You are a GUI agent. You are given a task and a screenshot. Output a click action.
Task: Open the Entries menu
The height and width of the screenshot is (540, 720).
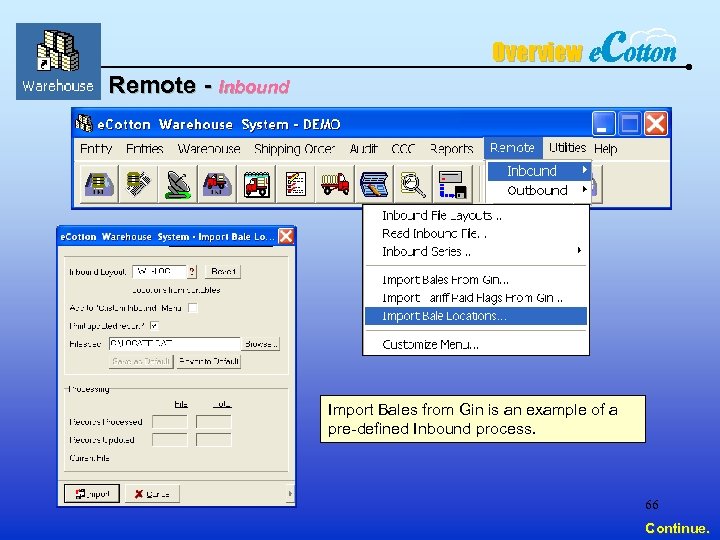pos(145,148)
